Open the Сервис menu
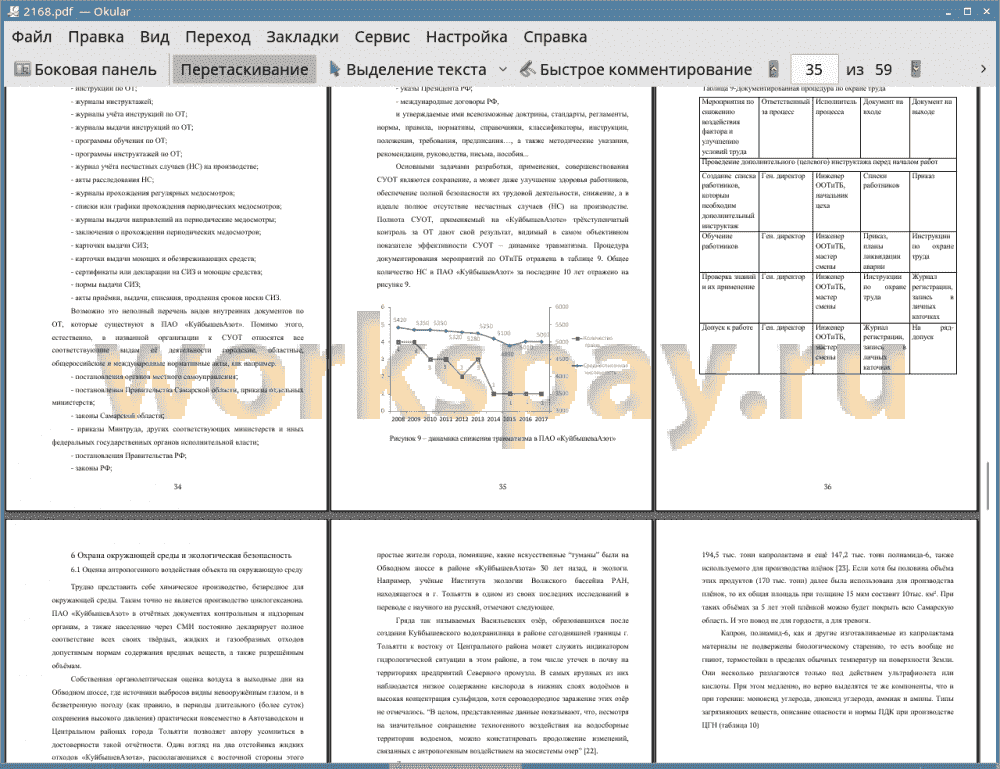The image size is (1000, 769). (382, 37)
